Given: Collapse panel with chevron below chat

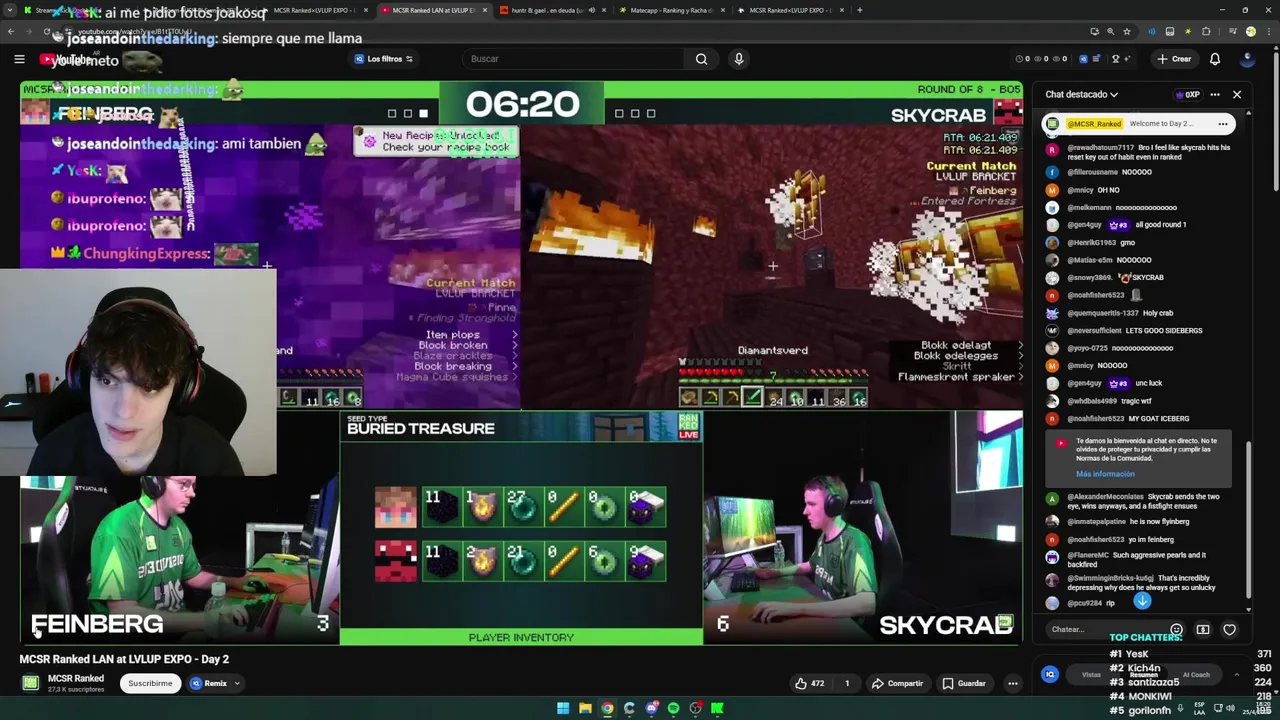Looking at the screenshot, I should click(x=1237, y=674).
